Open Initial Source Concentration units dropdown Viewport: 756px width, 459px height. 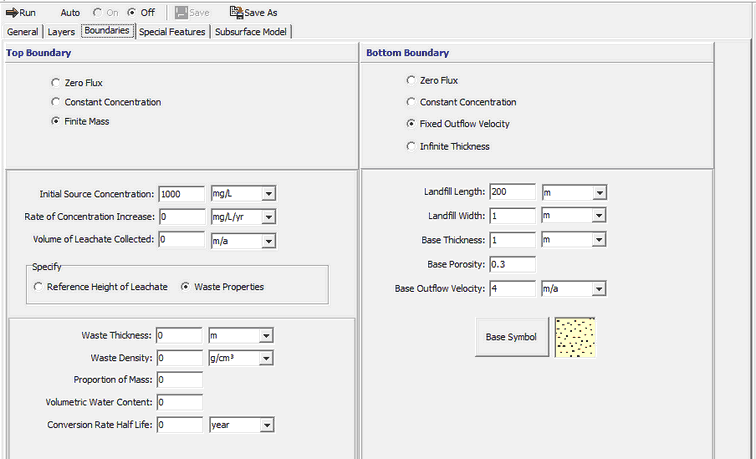tap(267, 193)
